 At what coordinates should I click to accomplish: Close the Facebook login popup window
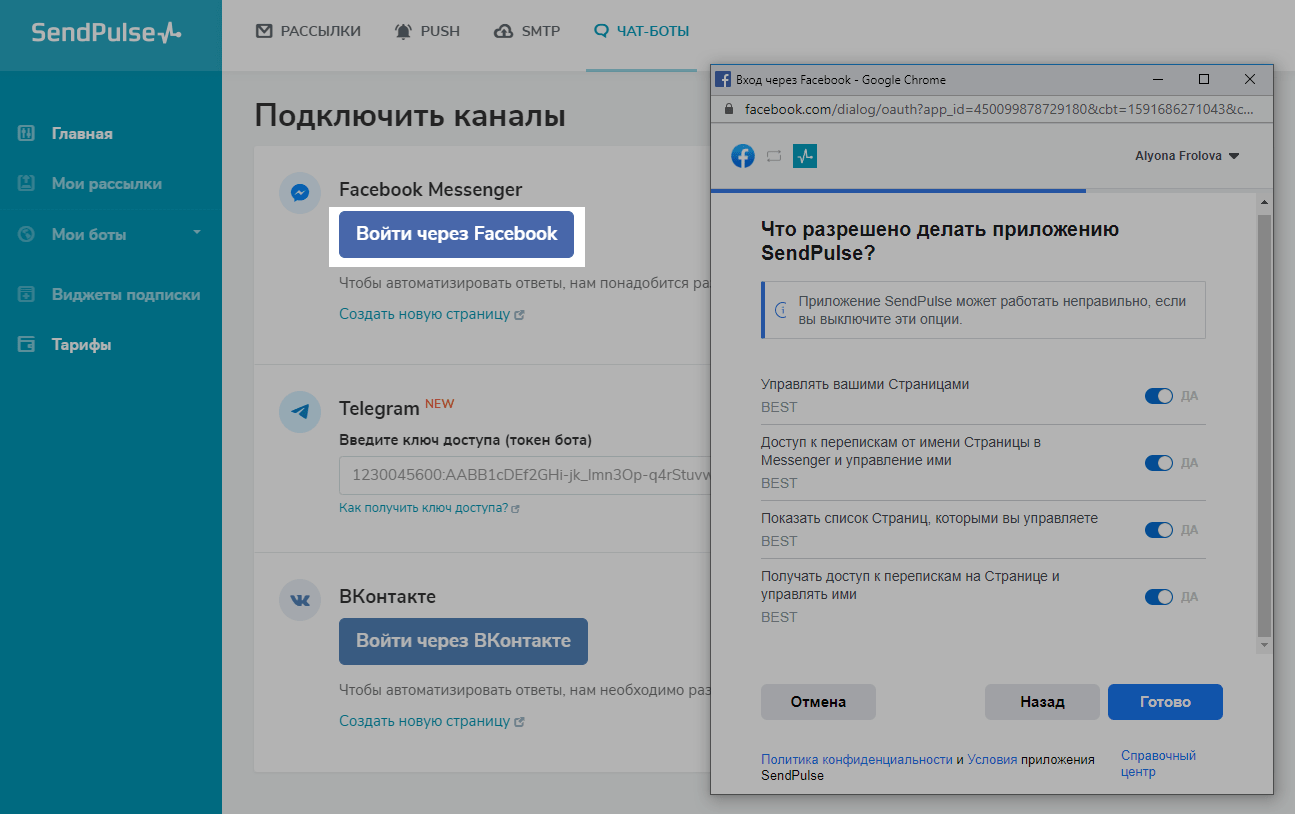point(1250,79)
